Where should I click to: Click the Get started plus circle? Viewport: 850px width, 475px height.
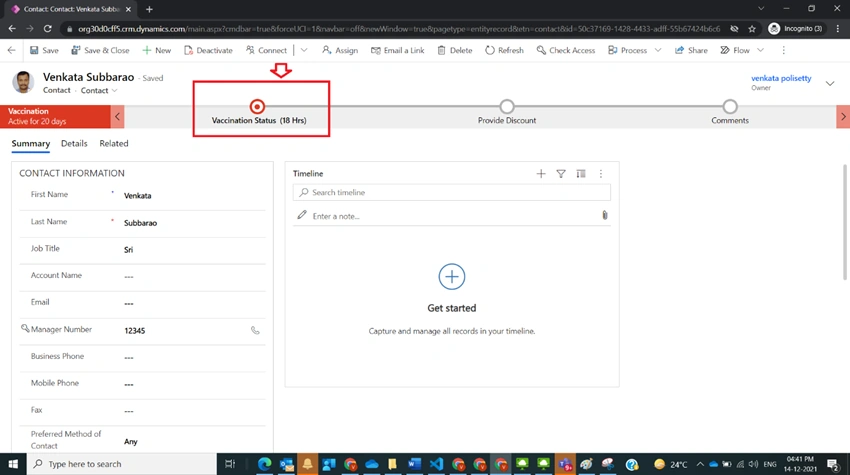tap(452, 277)
